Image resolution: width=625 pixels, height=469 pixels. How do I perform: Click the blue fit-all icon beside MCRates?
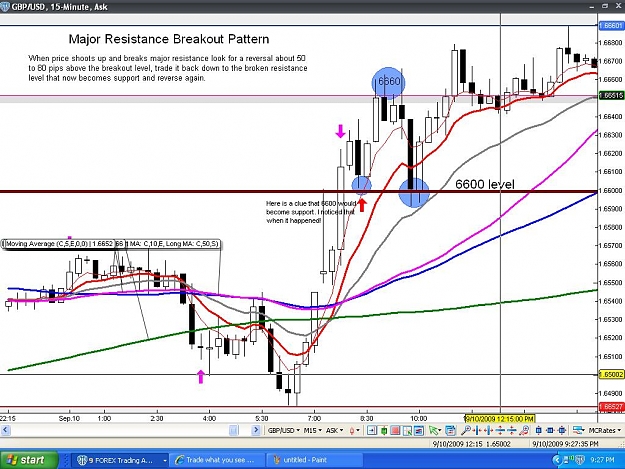coord(562,430)
